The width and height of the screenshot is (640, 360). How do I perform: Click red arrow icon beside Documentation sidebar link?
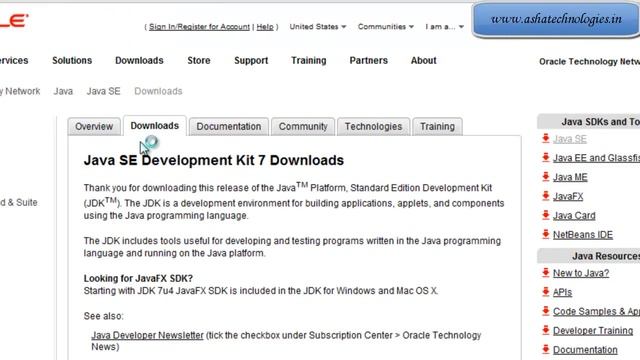pyautogui.click(x=545, y=349)
